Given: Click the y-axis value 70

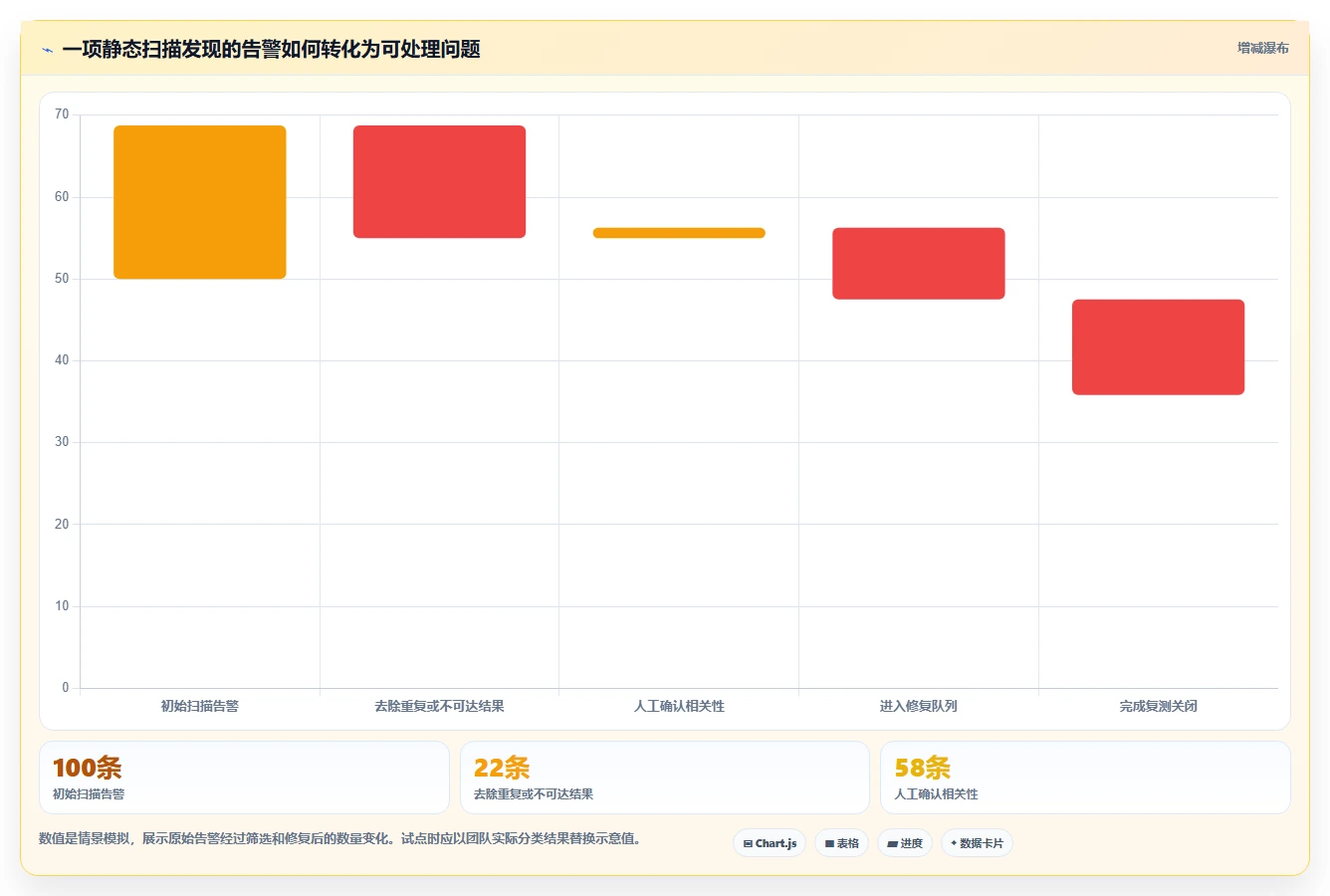Looking at the screenshot, I should pyautogui.click(x=62, y=114).
